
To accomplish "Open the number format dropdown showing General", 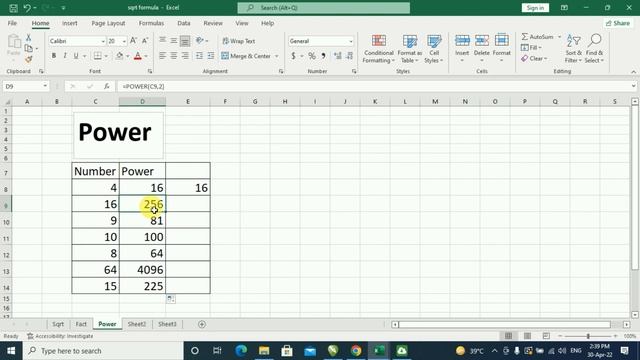I will click(351, 41).
